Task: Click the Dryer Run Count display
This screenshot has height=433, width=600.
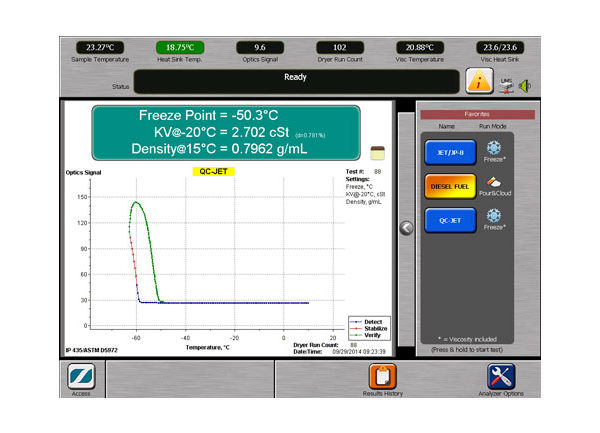Action: click(340, 47)
